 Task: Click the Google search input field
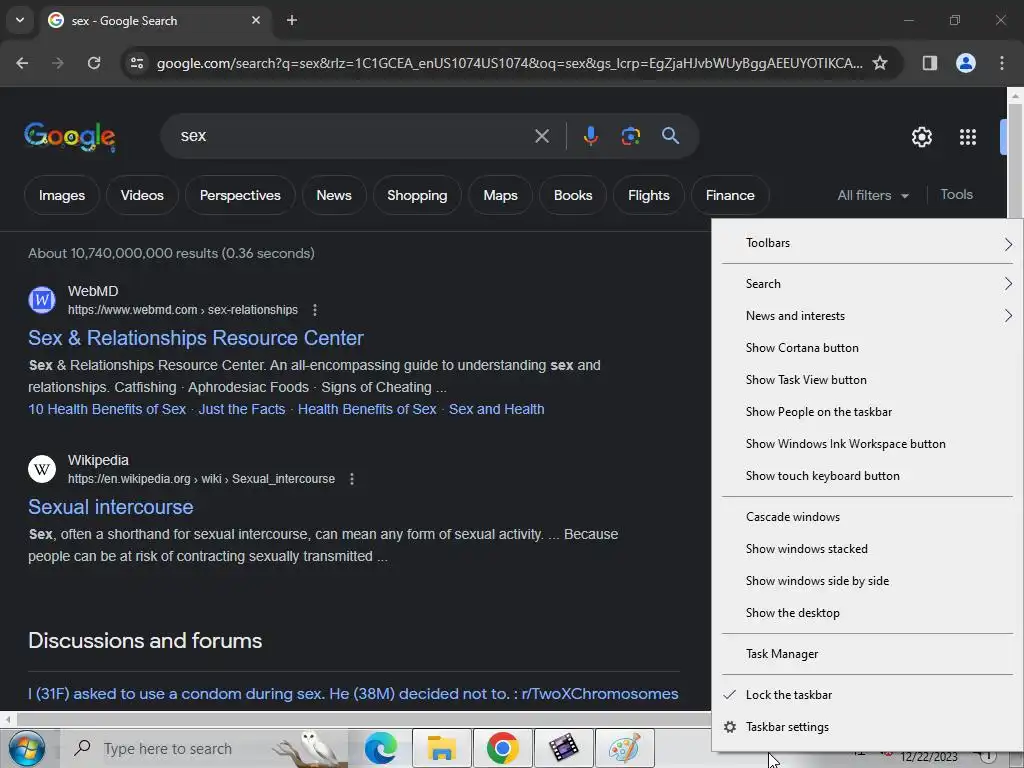(353, 136)
